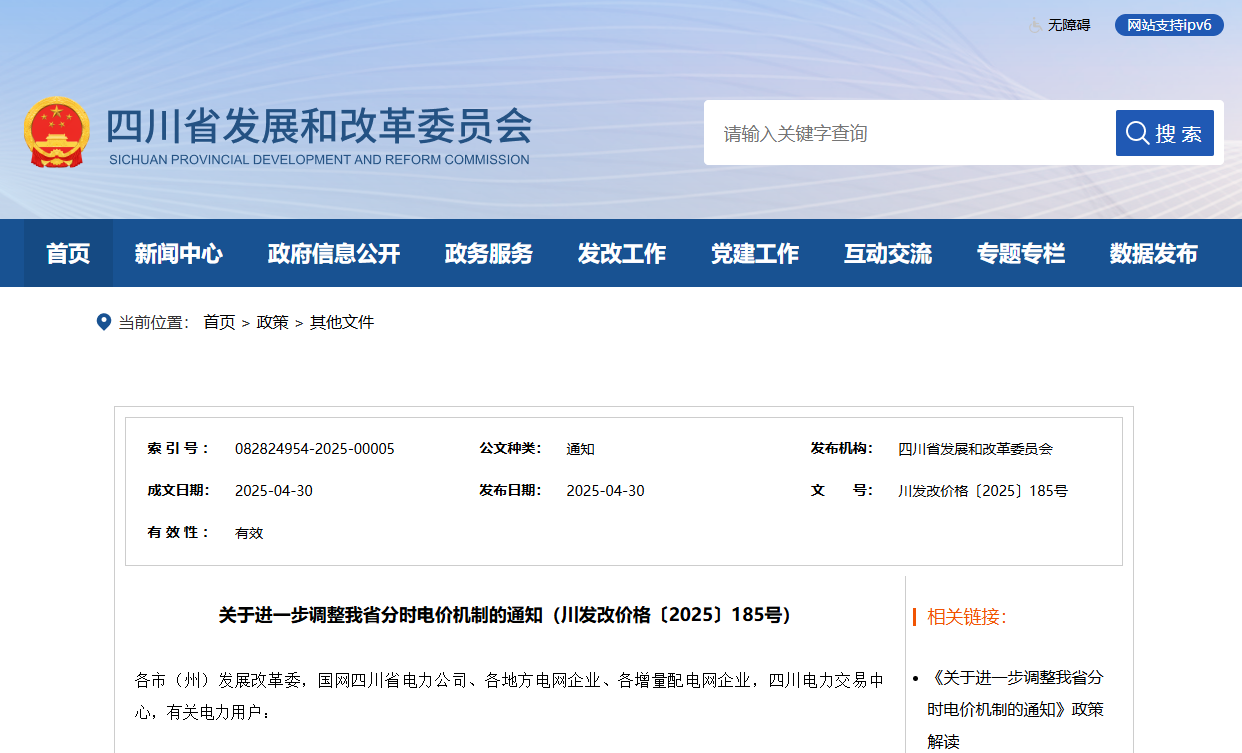
Task: Open the 新闻中心 menu
Action: point(178,254)
